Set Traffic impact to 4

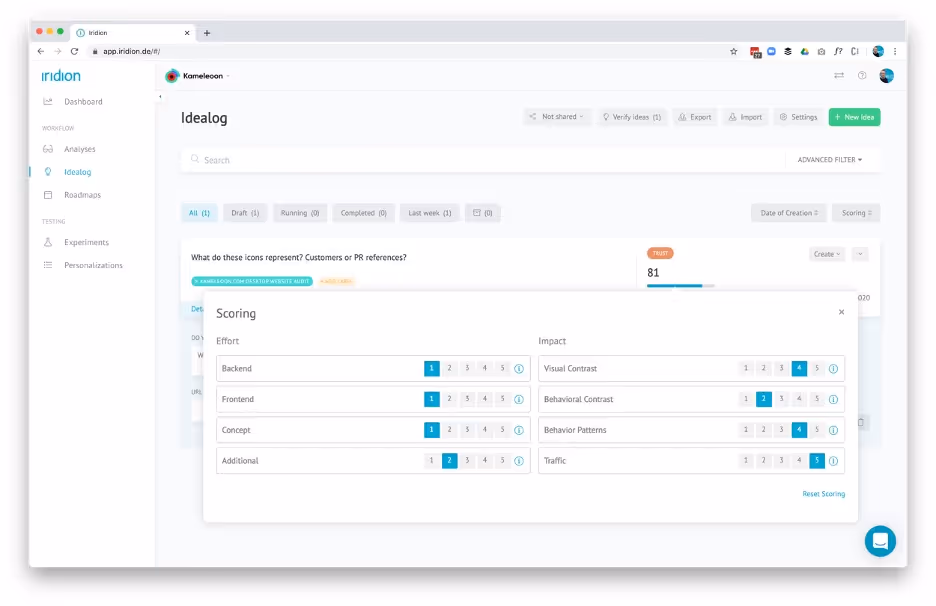[799, 460]
